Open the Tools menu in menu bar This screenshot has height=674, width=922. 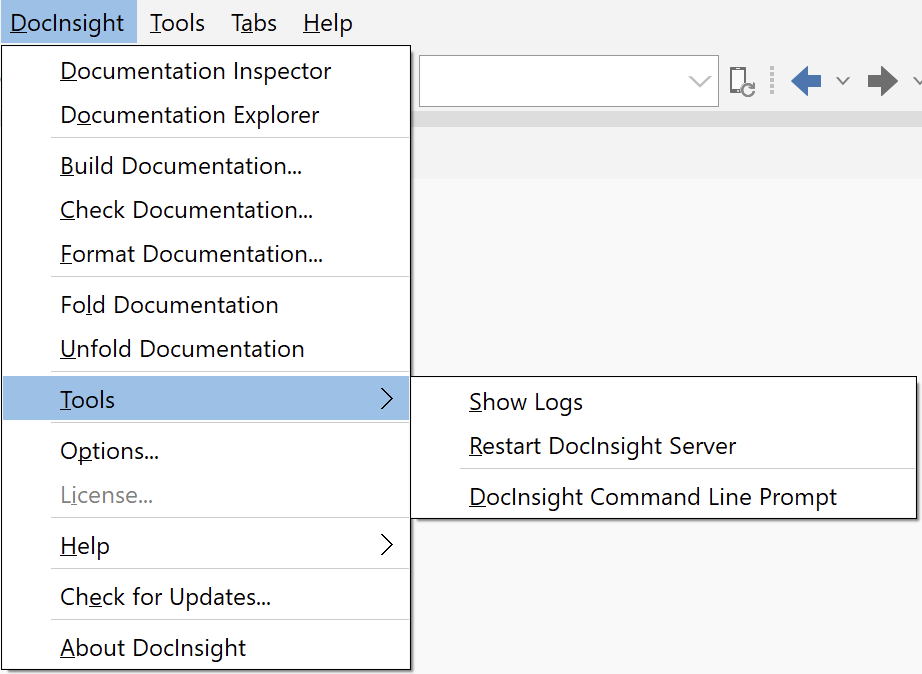point(177,23)
